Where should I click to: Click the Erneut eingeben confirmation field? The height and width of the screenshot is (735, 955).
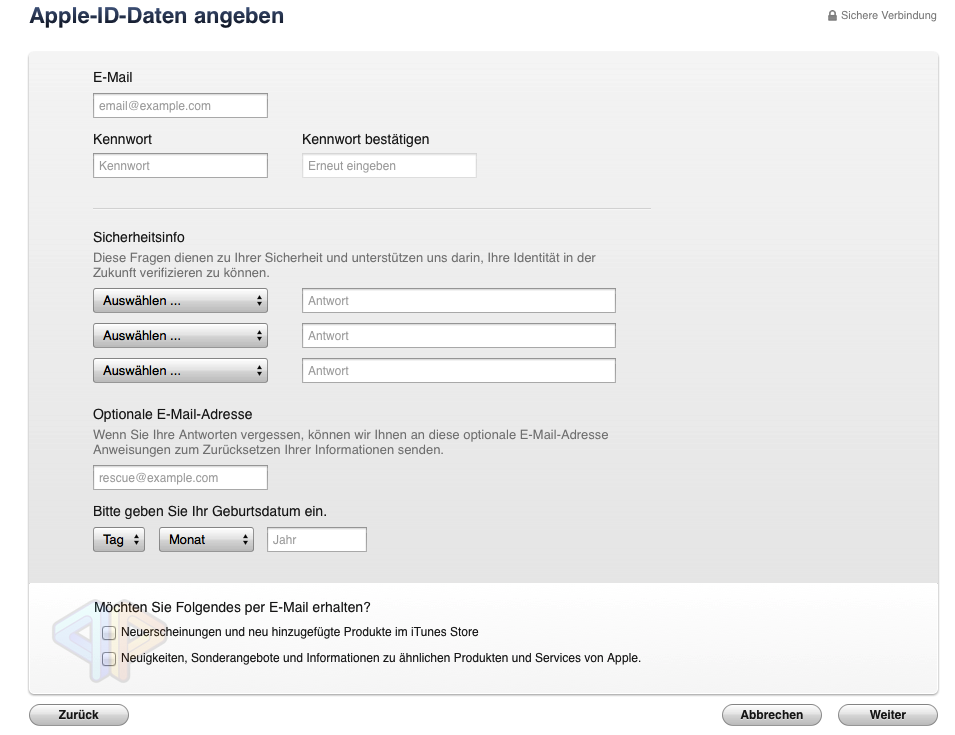point(388,165)
